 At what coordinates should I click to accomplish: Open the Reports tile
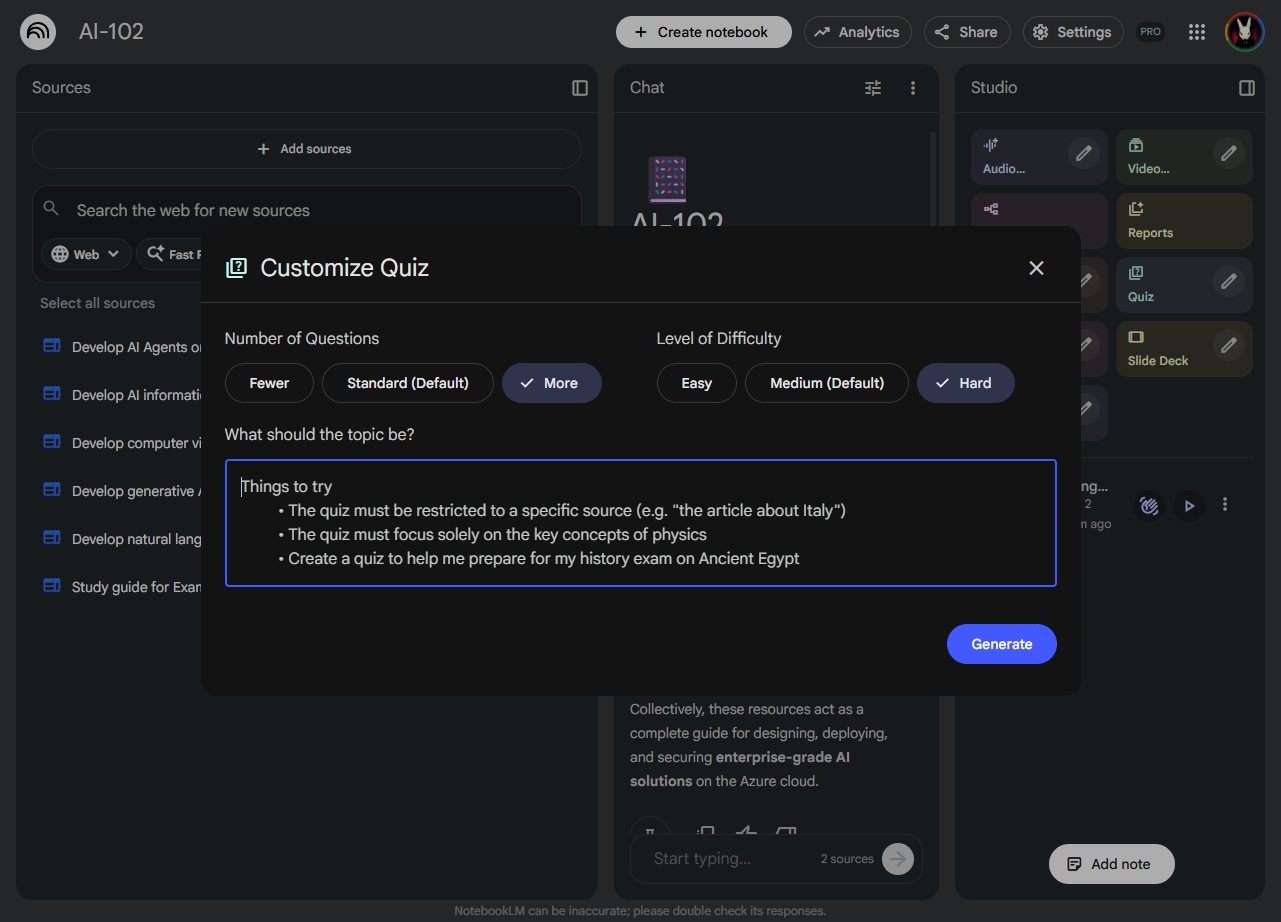[1184, 221]
